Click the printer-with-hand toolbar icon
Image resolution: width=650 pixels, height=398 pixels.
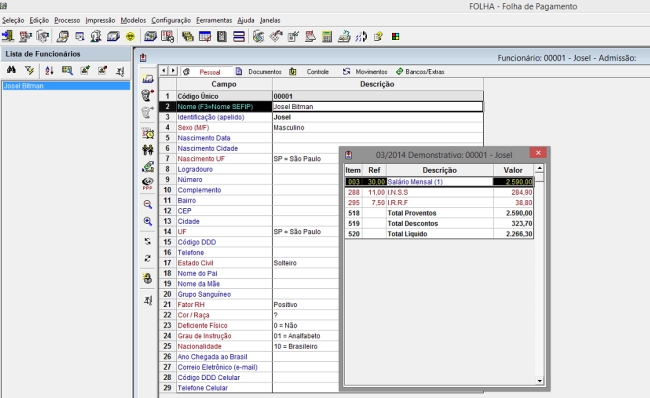pyautogui.click(x=344, y=36)
